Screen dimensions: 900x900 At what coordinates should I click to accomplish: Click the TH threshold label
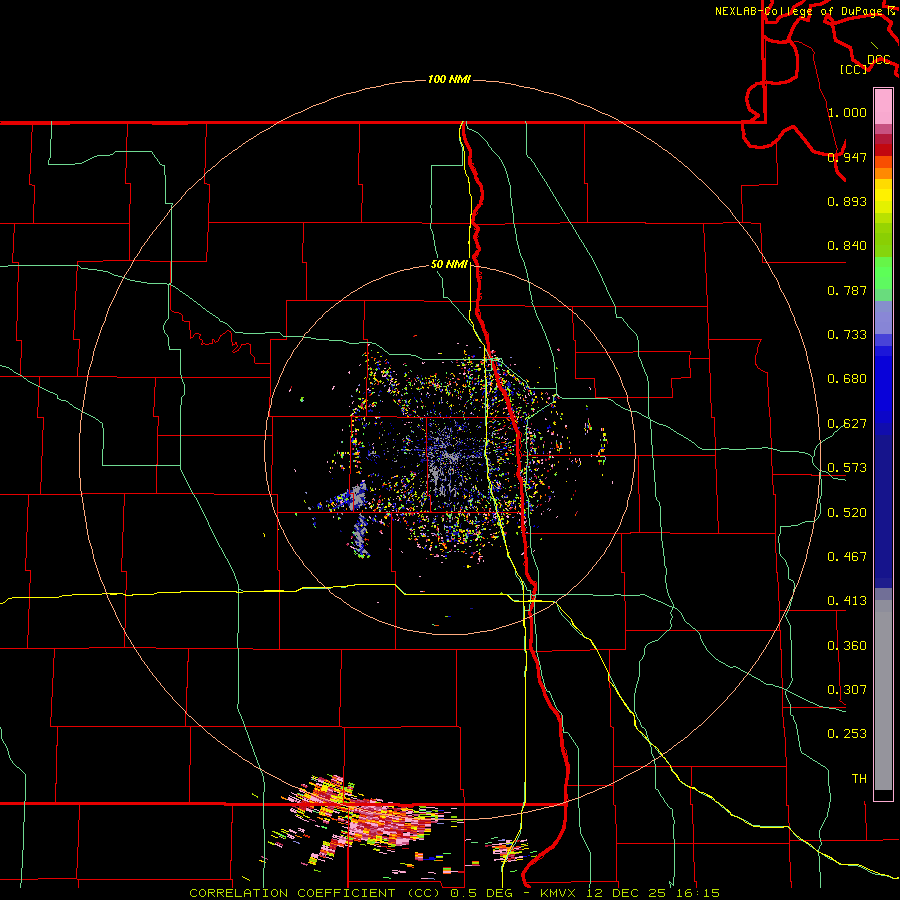coord(859,779)
